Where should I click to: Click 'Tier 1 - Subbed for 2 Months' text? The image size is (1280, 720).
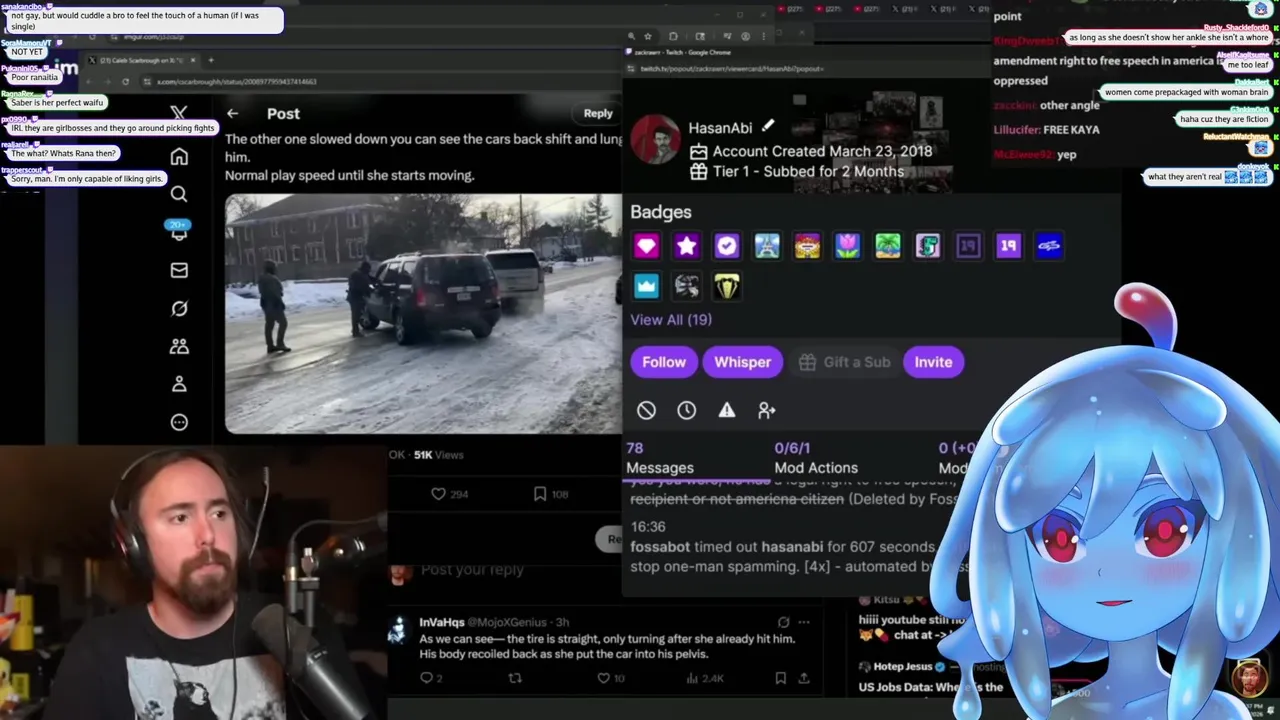(808, 171)
